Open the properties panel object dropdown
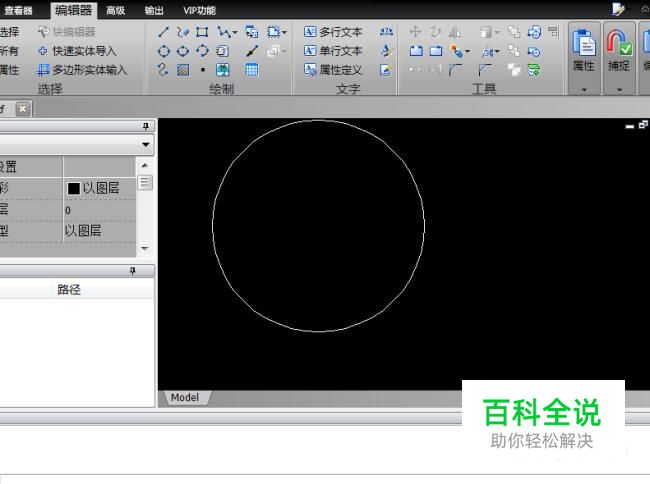Viewport: 650px width, 484px height. 146,145
